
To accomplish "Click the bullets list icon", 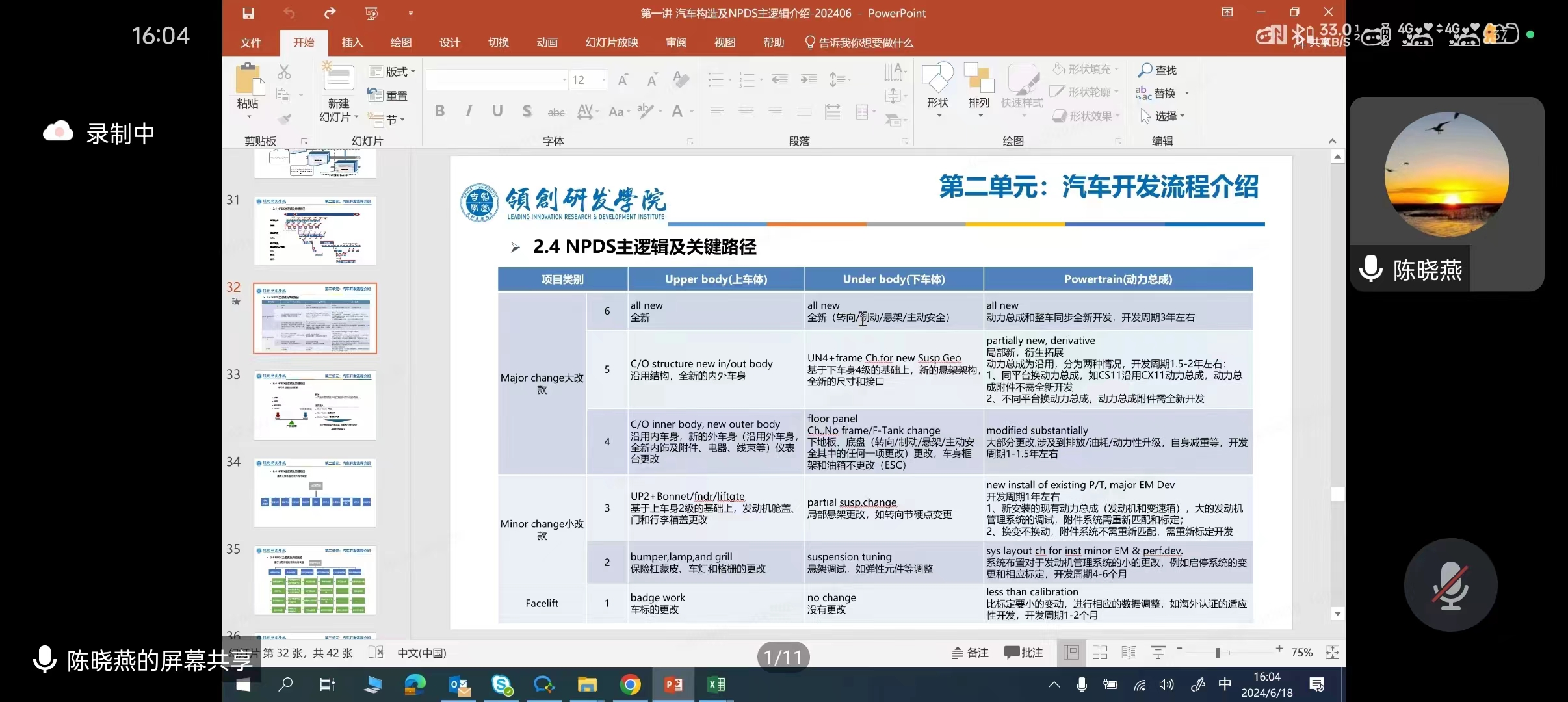I will [x=716, y=80].
